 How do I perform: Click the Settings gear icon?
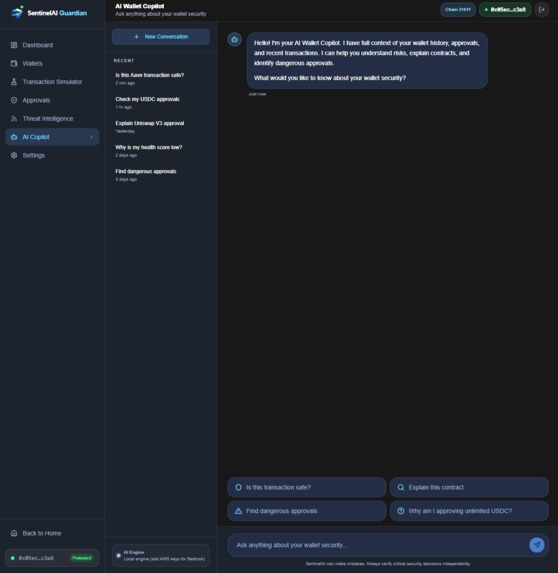(14, 155)
